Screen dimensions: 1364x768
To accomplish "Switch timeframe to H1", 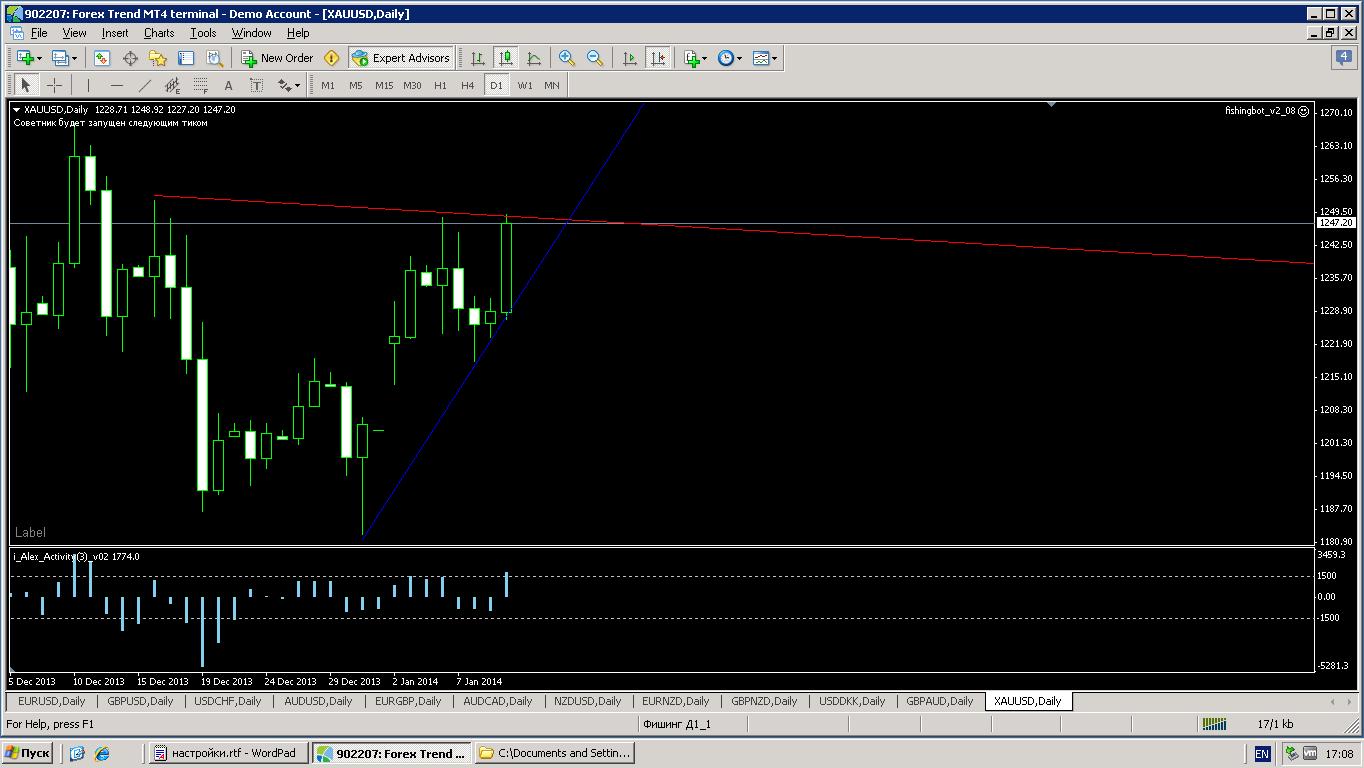I will coord(440,85).
